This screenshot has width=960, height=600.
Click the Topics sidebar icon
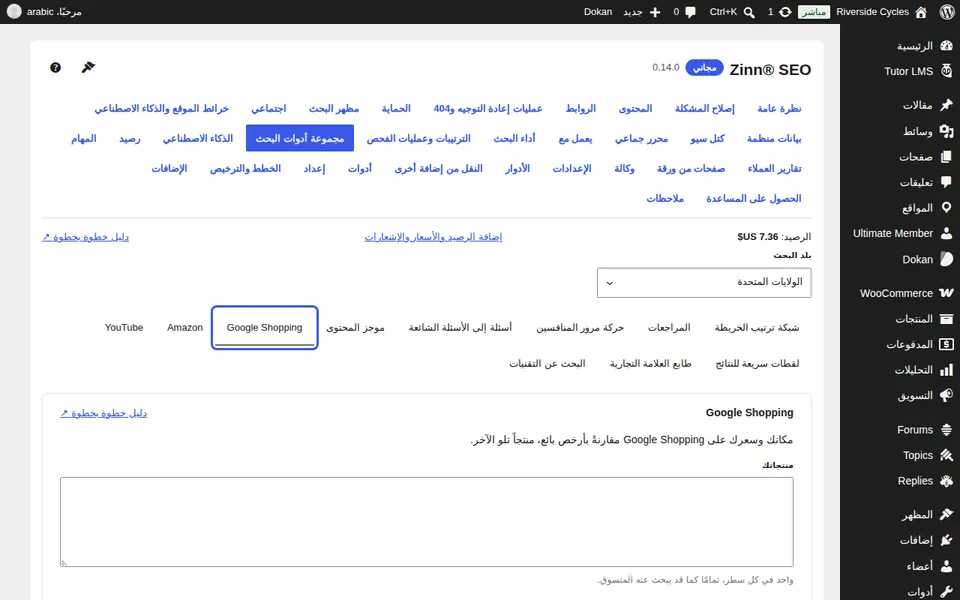pos(947,455)
